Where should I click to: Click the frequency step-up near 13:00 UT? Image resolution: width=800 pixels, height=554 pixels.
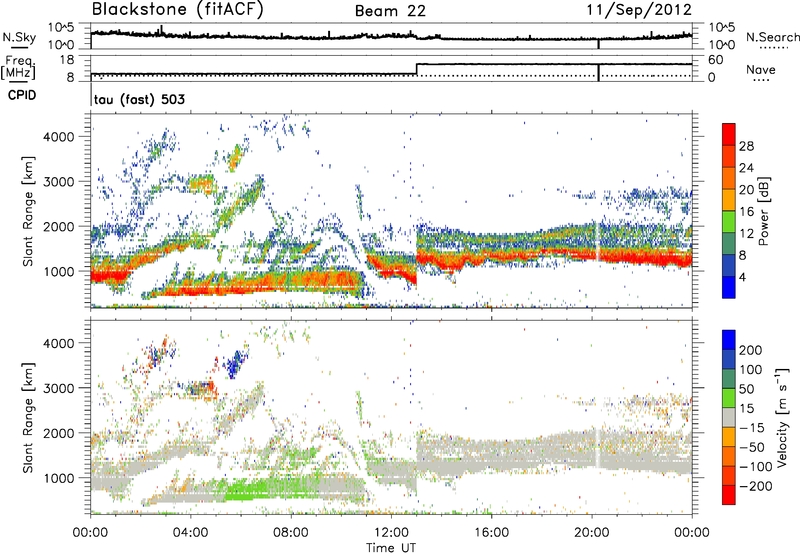(417, 69)
